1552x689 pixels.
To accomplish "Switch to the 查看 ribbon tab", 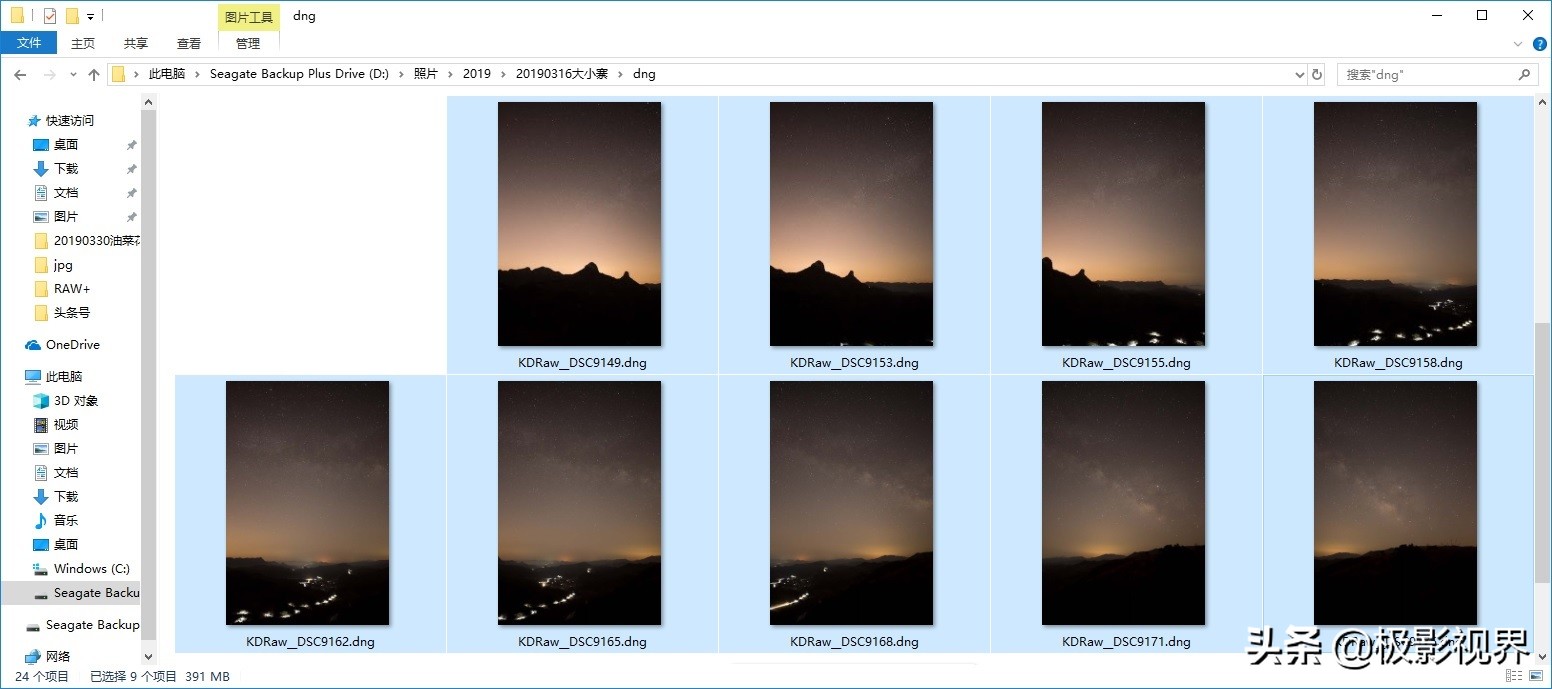I will coord(189,43).
